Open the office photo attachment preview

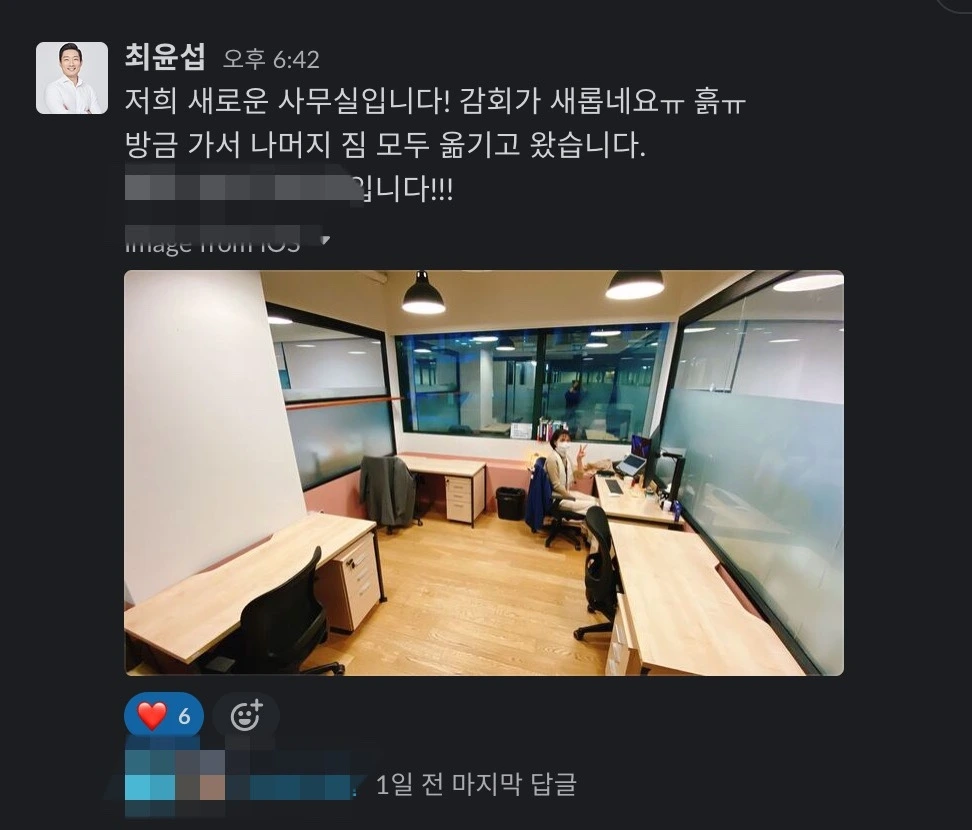(x=484, y=473)
